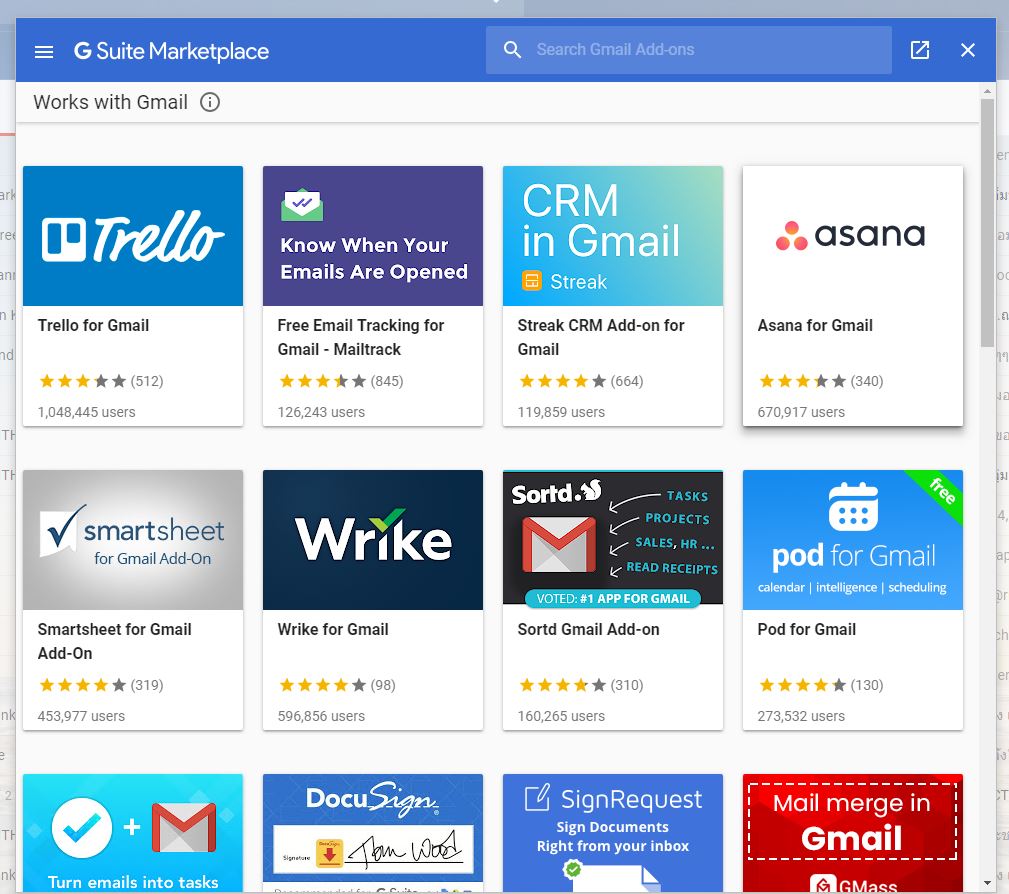Viewport: 1009px width, 894px height.
Task: Close the G Suite Marketplace dialog
Action: (967, 50)
